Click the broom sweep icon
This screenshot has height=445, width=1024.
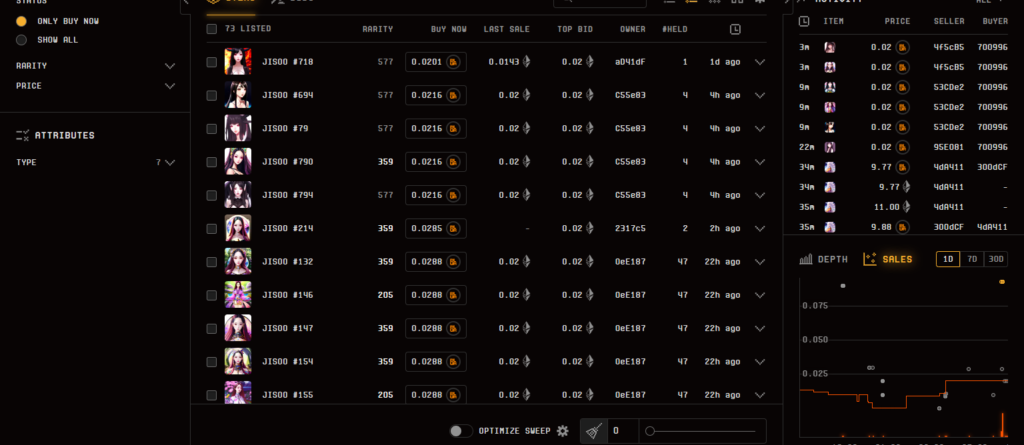point(594,431)
